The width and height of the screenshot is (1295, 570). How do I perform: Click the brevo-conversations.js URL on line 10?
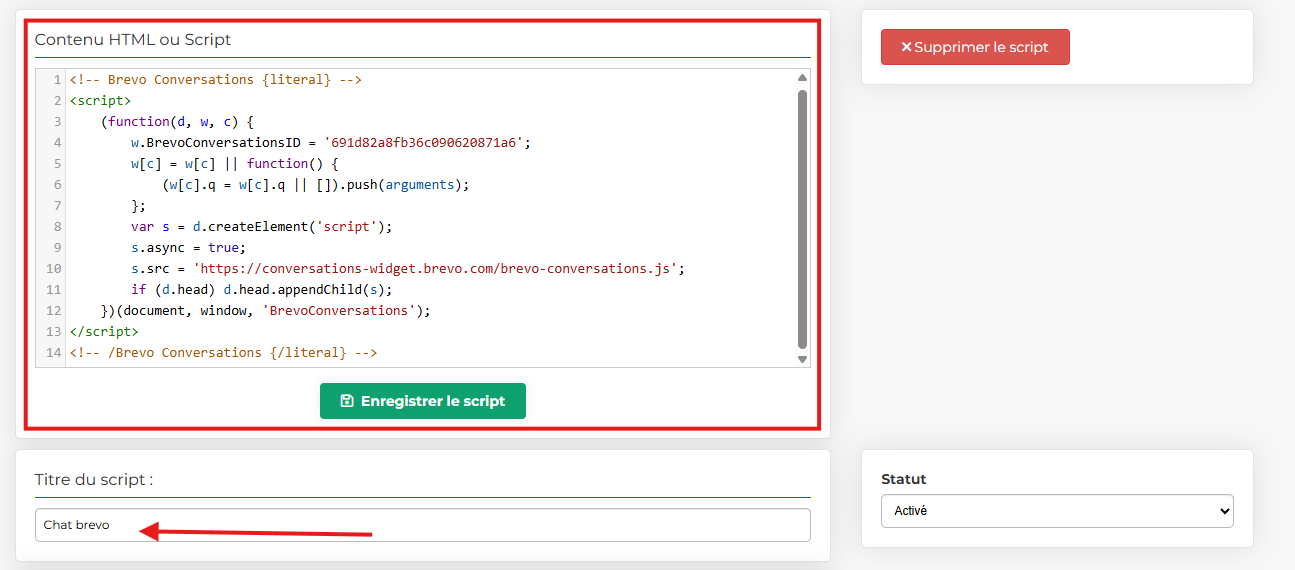(438, 269)
